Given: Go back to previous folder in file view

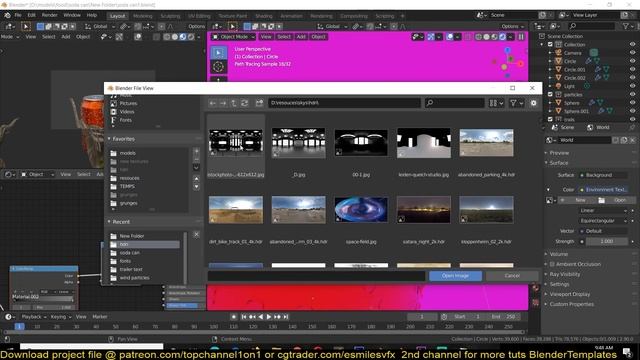Looking at the screenshot, I should click(x=213, y=103).
